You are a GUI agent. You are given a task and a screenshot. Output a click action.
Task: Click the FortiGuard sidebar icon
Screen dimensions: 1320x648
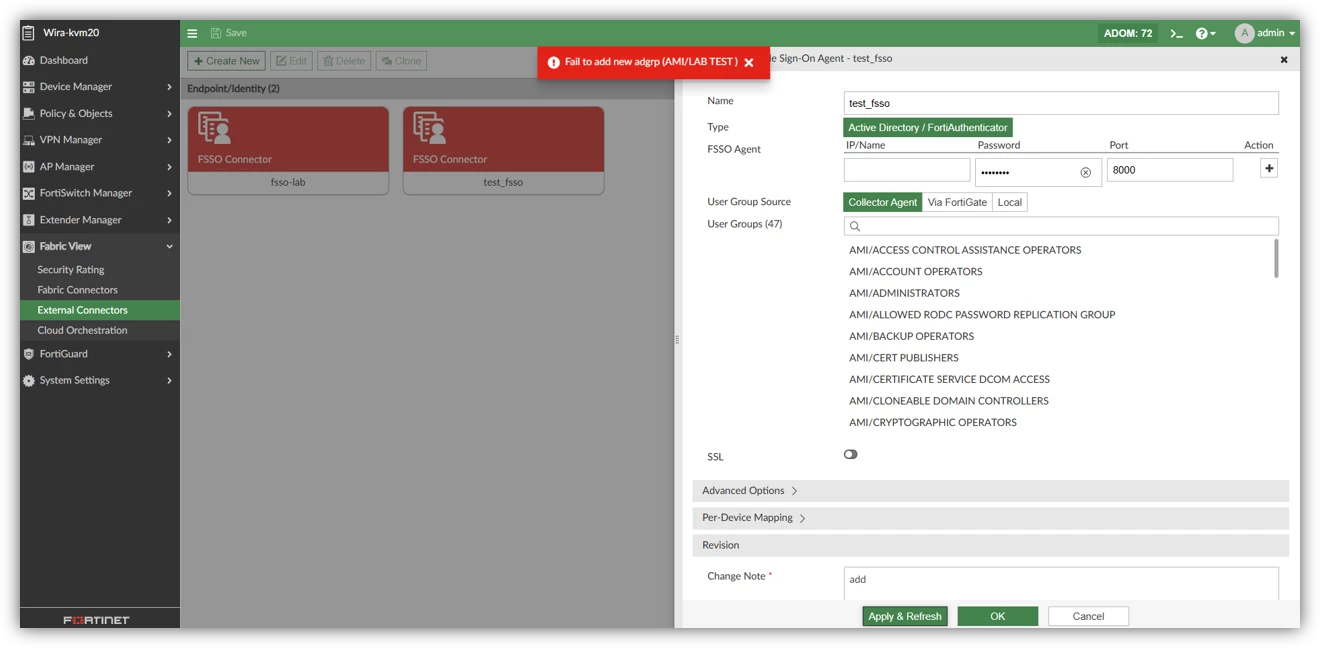[x=29, y=354]
